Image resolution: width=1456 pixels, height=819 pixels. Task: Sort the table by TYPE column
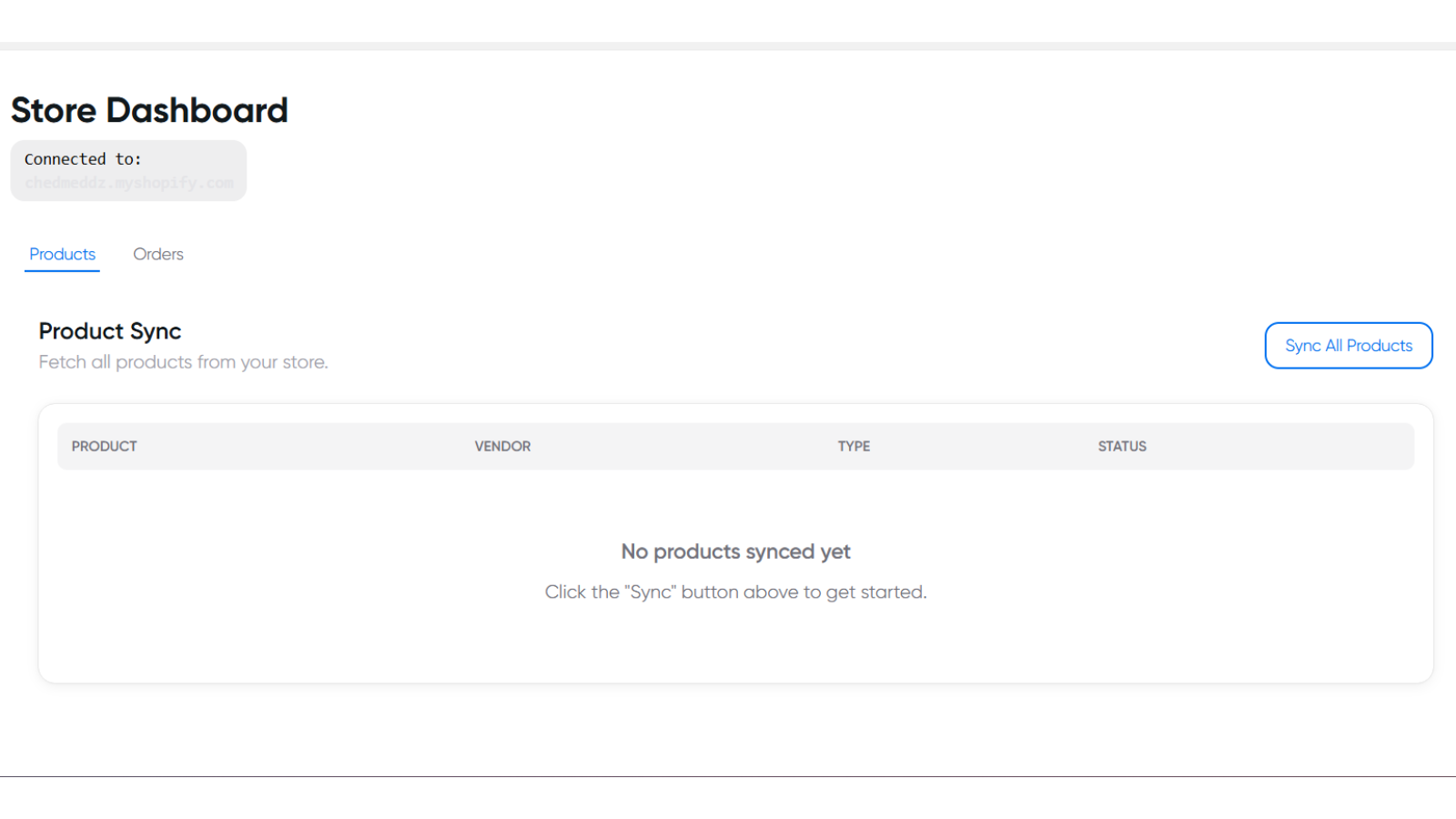pos(854,446)
